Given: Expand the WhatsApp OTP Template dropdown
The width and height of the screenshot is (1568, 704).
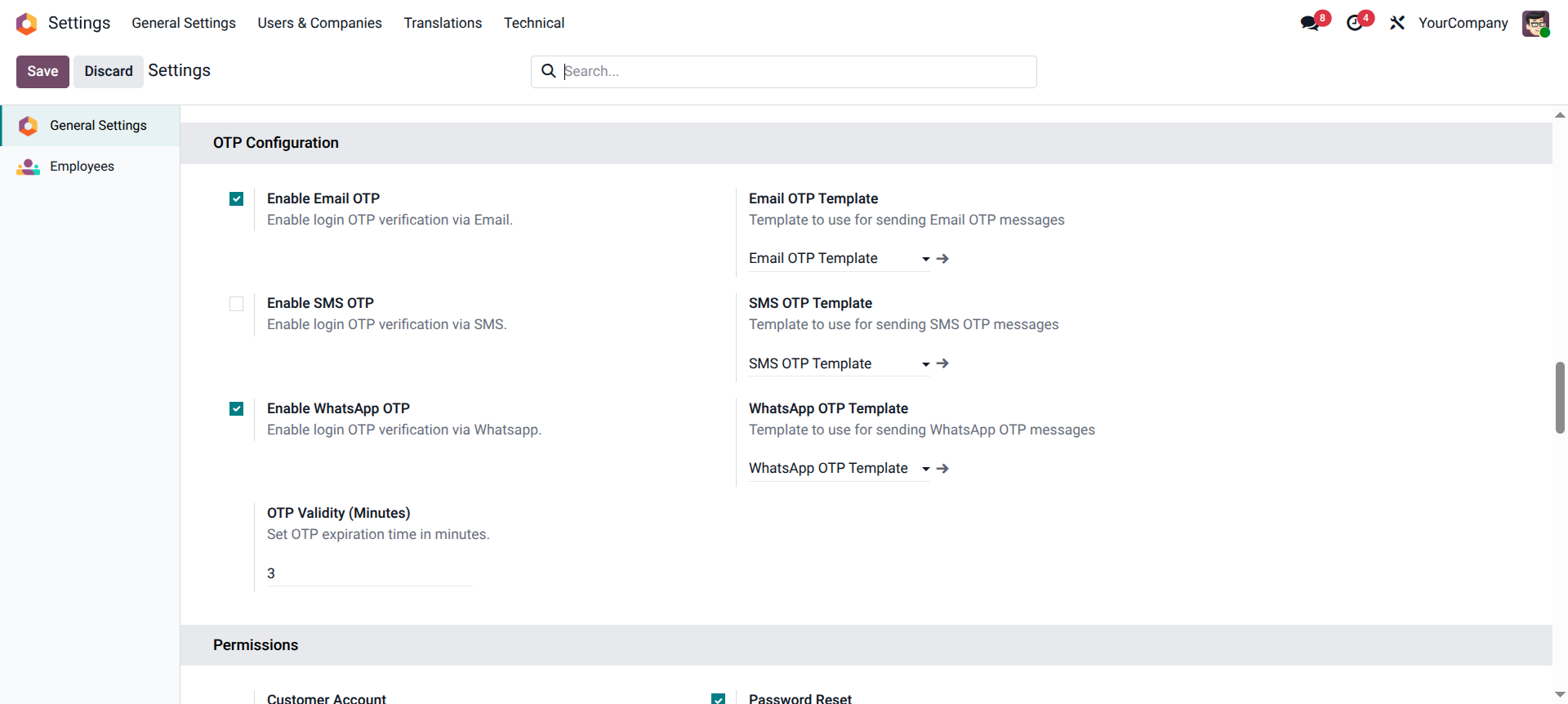Looking at the screenshot, I should pos(925,469).
